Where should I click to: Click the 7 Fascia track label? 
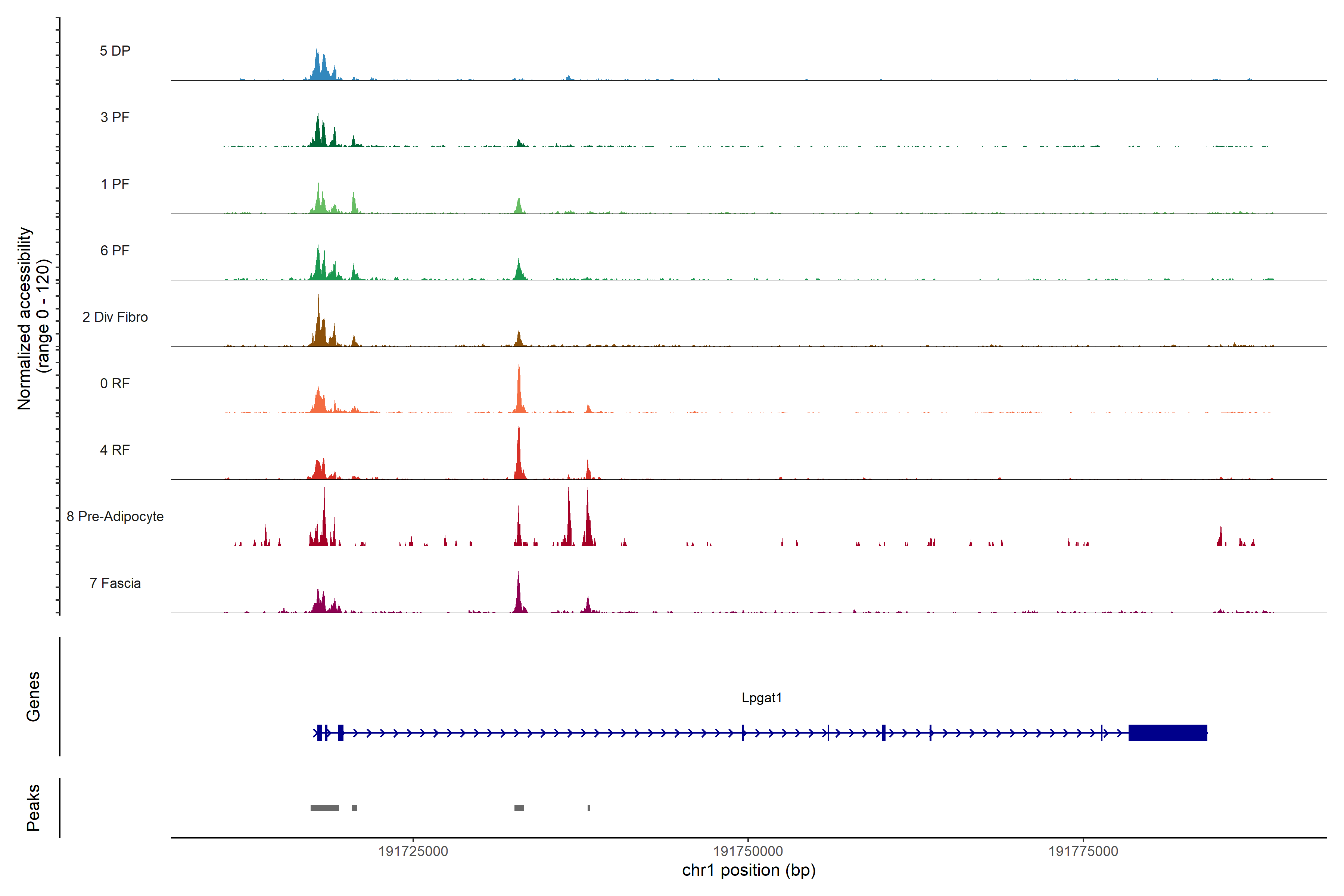[x=115, y=583]
